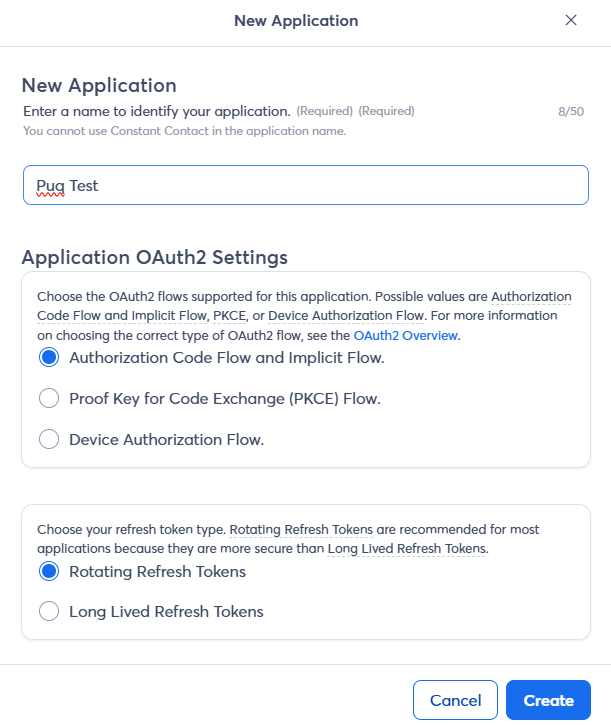Screen dimensions: 611x725
Task: Click underlined Long Lived Refresh Tokens in description
Action: pyautogui.click(x=405, y=549)
